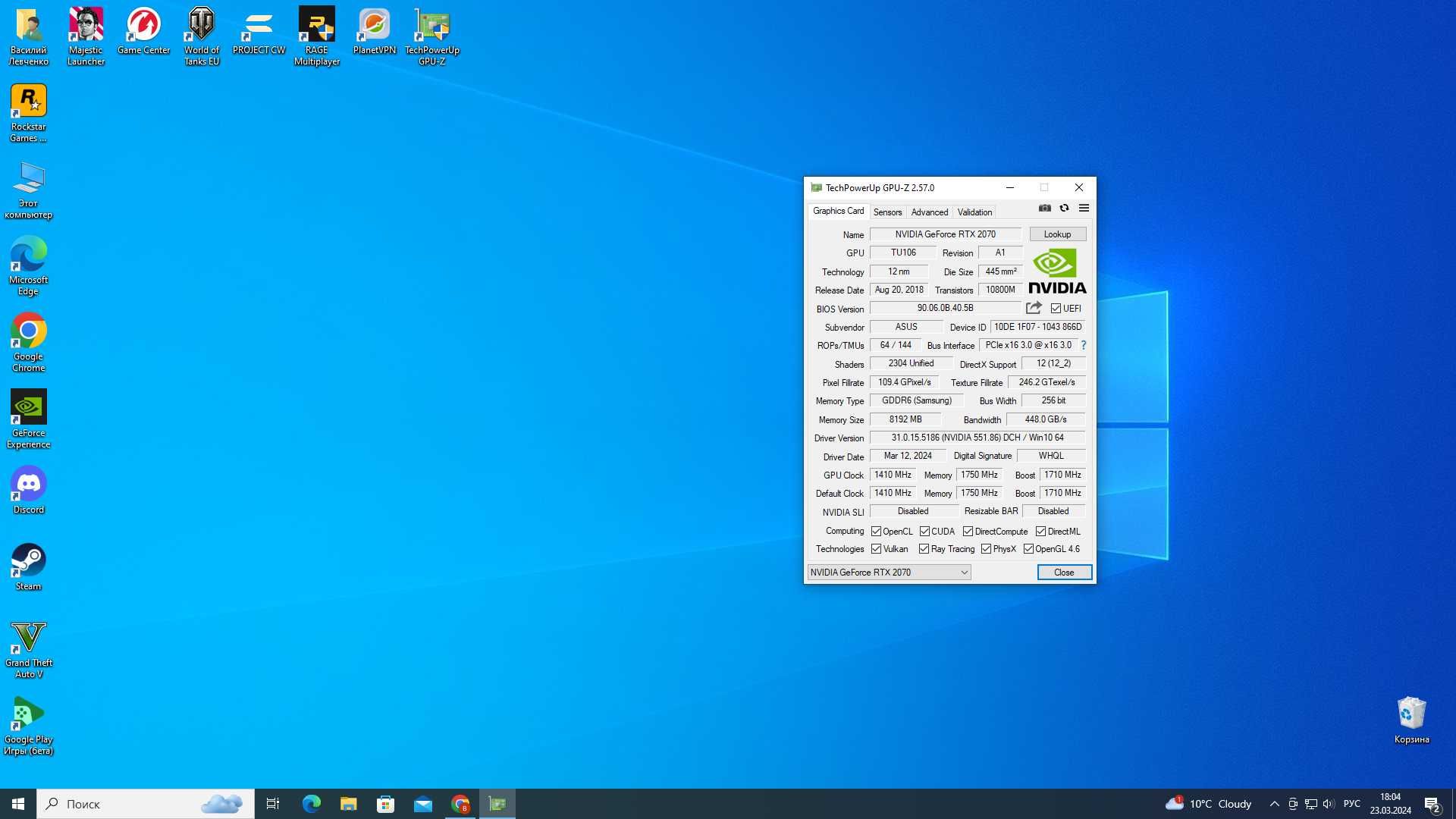1456x819 pixels.
Task: Switch to the Sensors tab
Action: tap(887, 212)
